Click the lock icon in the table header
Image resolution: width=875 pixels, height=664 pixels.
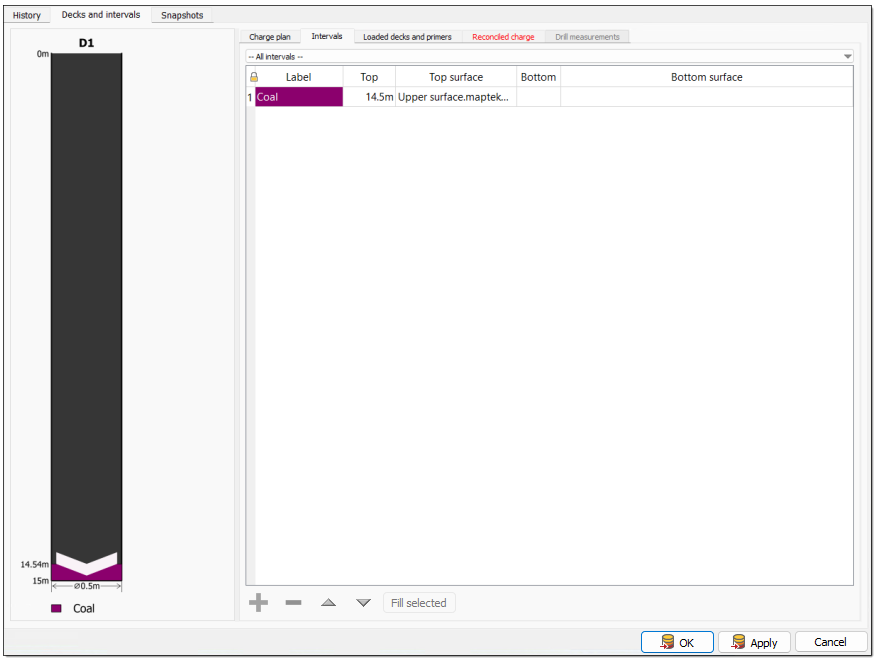pyautogui.click(x=254, y=77)
